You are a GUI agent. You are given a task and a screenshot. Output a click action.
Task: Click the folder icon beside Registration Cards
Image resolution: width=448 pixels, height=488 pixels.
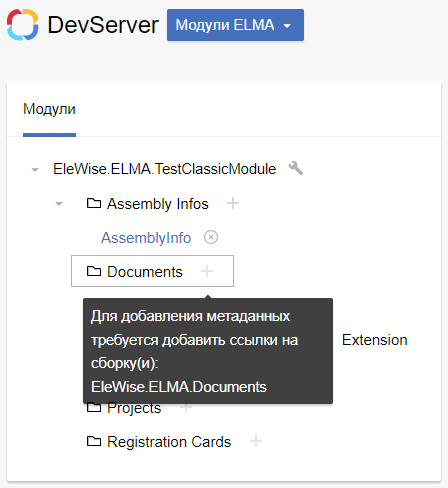click(94, 441)
